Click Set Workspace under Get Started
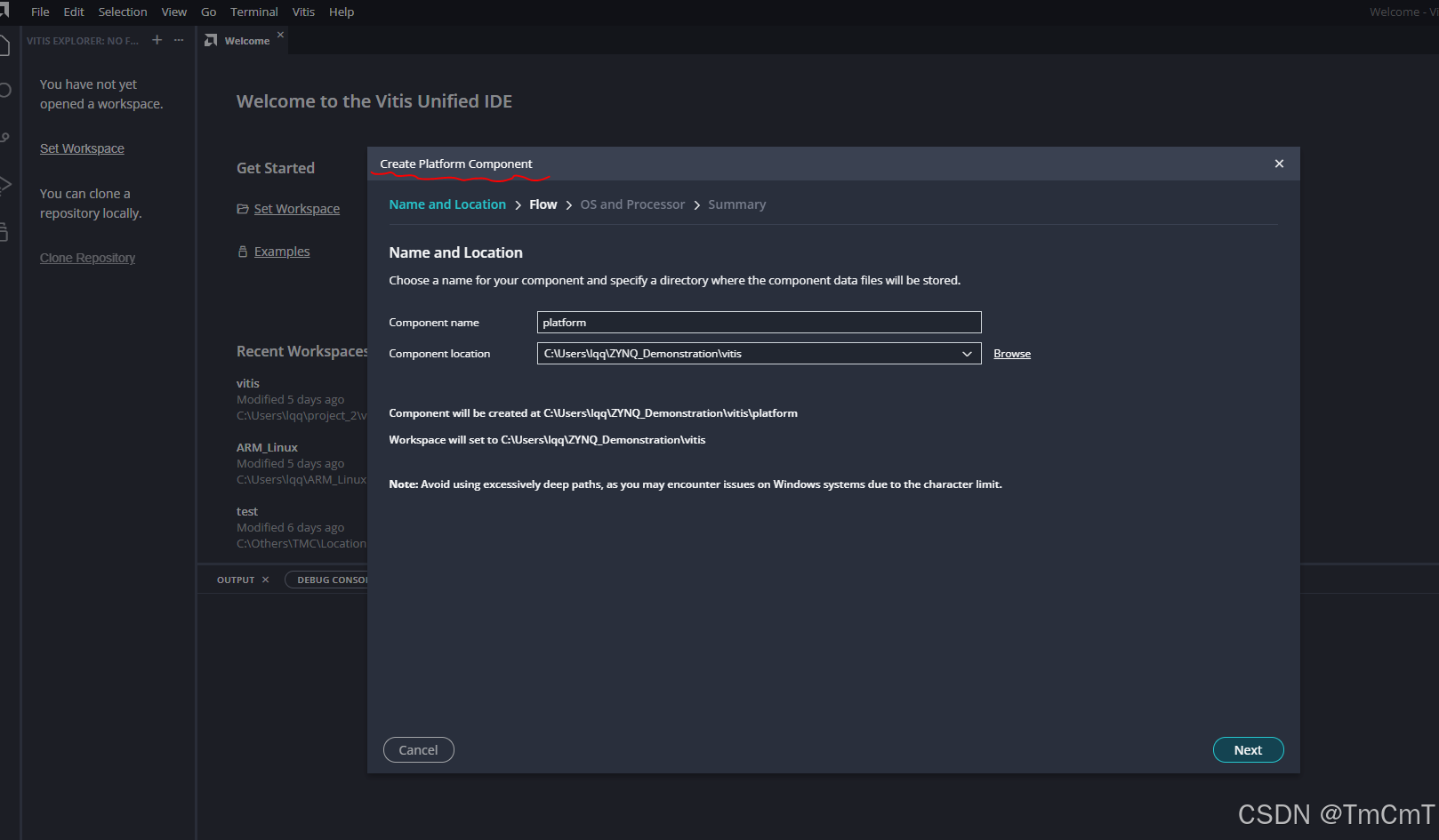Screen dimensions: 1439x840 pos(297,209)
